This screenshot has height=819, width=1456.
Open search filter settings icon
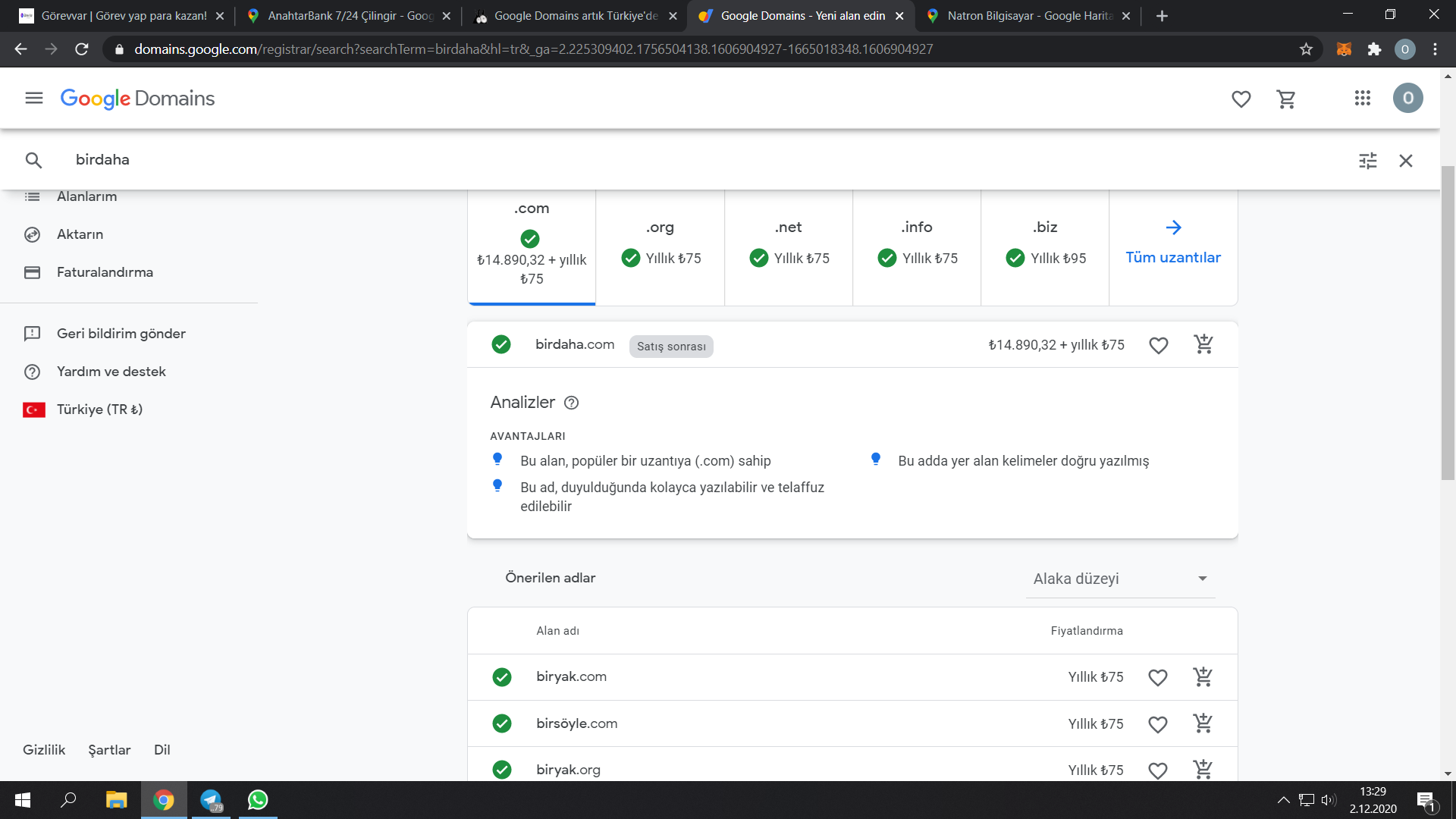pyautogui.click(x=1368, y=161)
